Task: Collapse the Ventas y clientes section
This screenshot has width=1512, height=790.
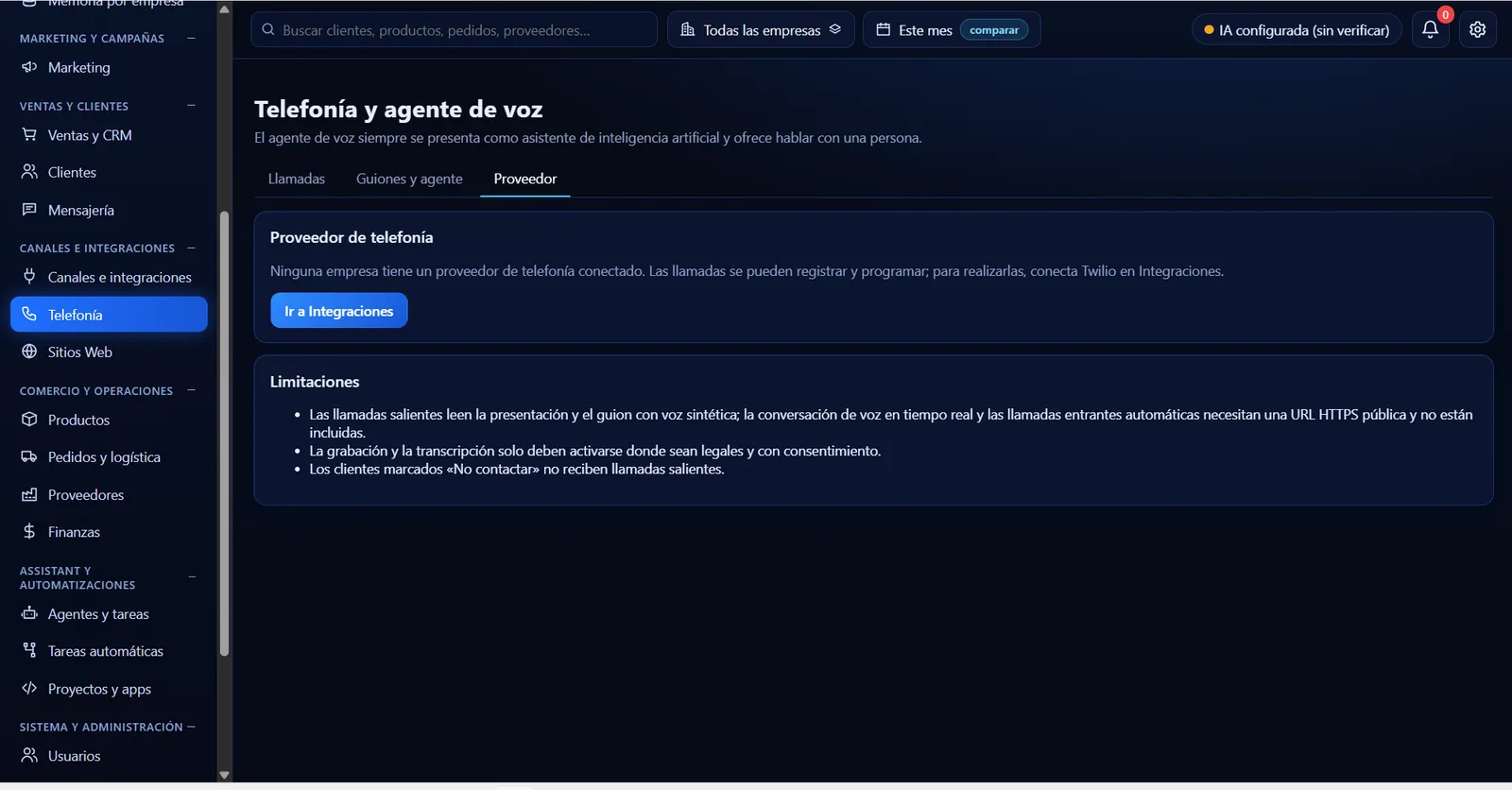Action: (x=192, y=106)
